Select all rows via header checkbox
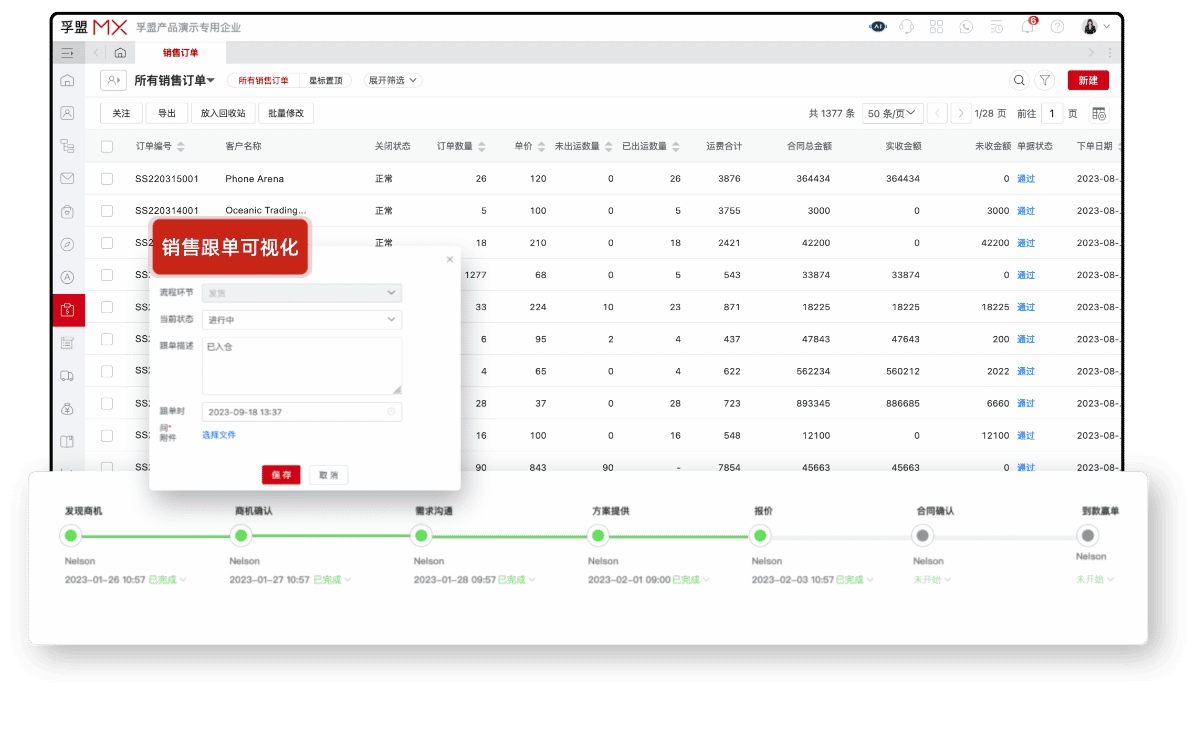Image resolution: width=1193 pixels, height=737 pixels. 107,145
